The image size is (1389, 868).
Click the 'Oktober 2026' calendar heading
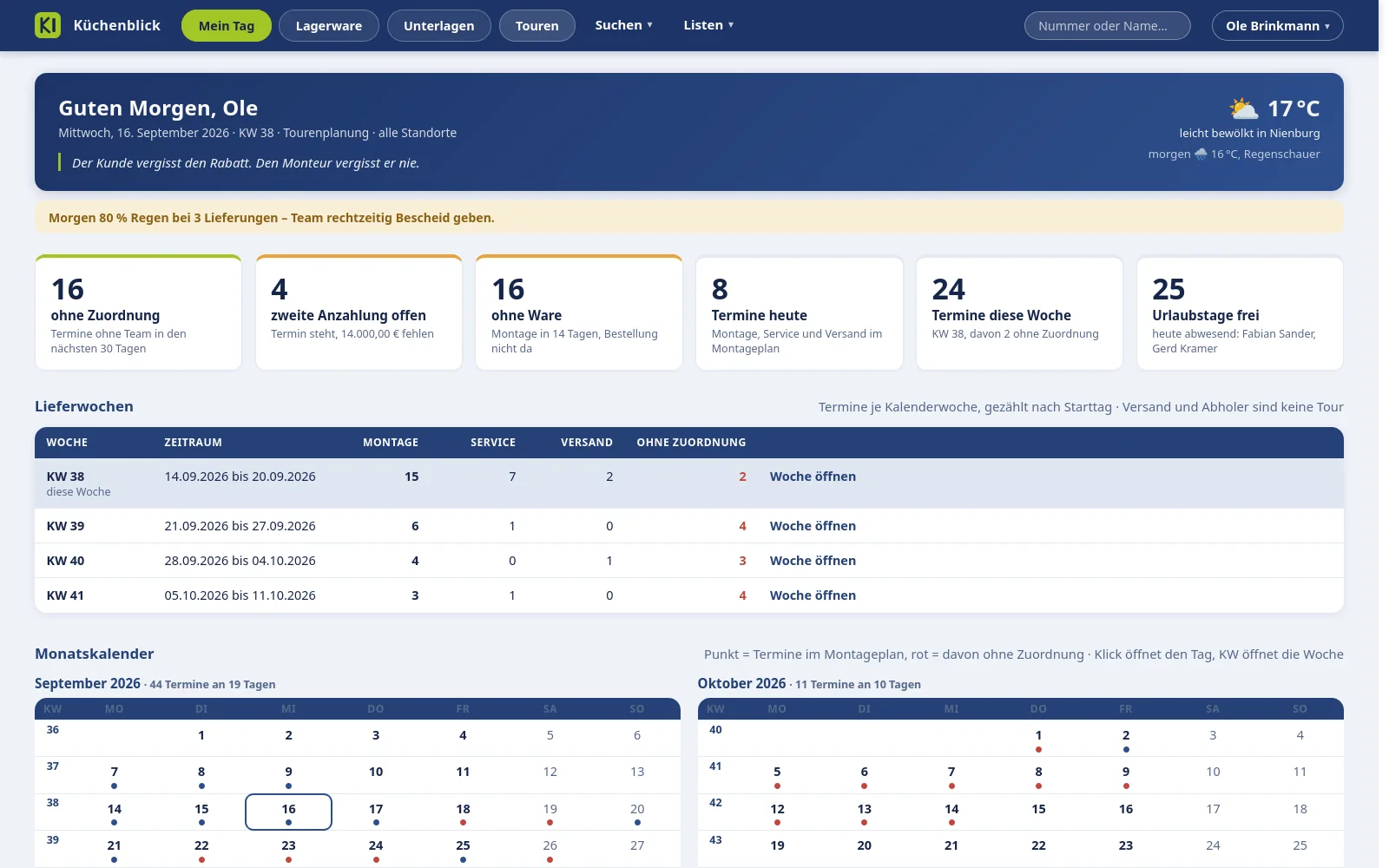741,684
